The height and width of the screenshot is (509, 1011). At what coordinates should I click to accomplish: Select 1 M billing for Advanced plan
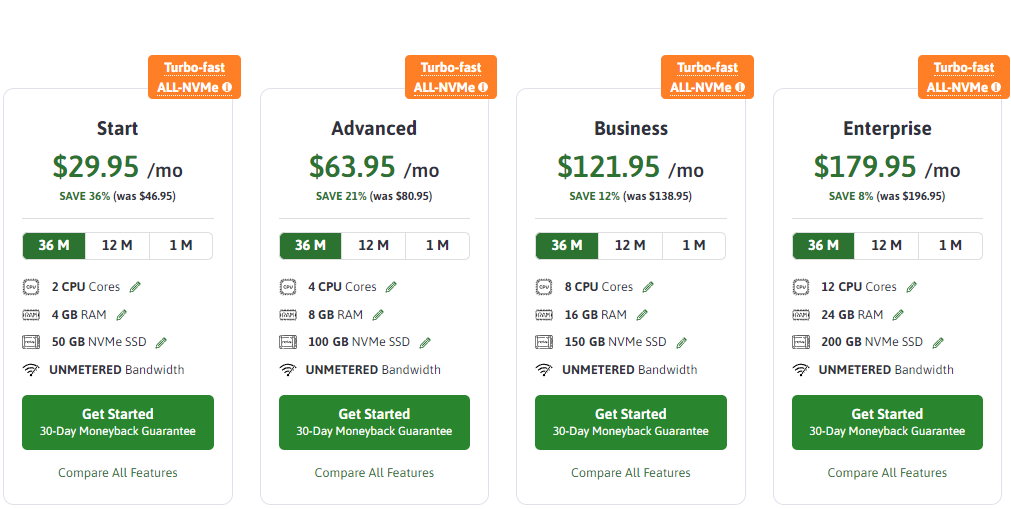coord(437,245)
